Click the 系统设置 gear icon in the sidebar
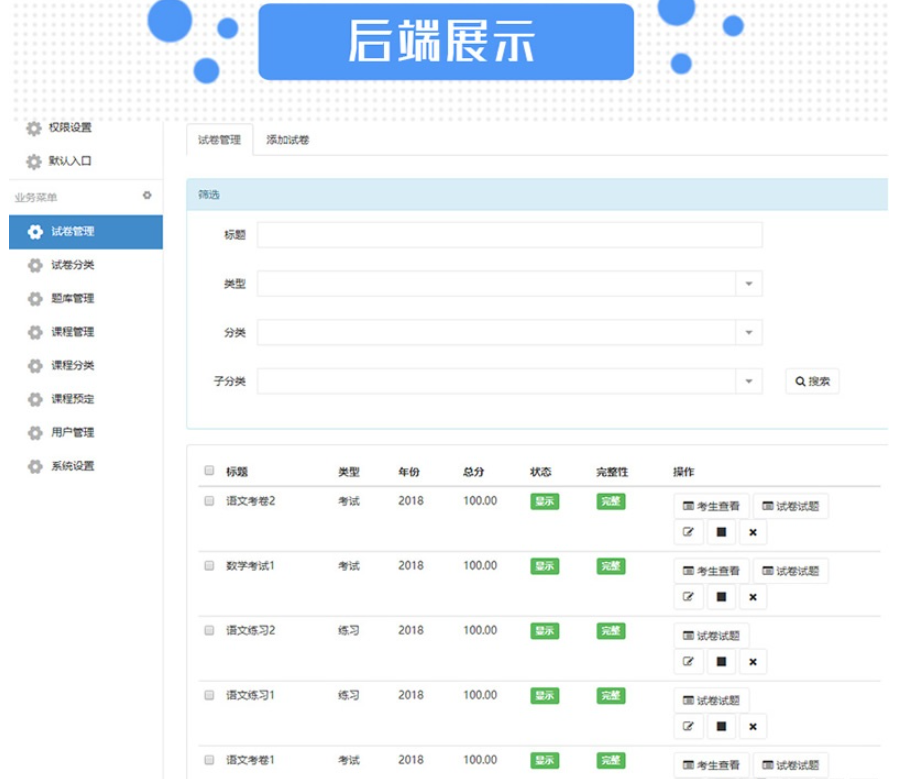 pos(33,465)
